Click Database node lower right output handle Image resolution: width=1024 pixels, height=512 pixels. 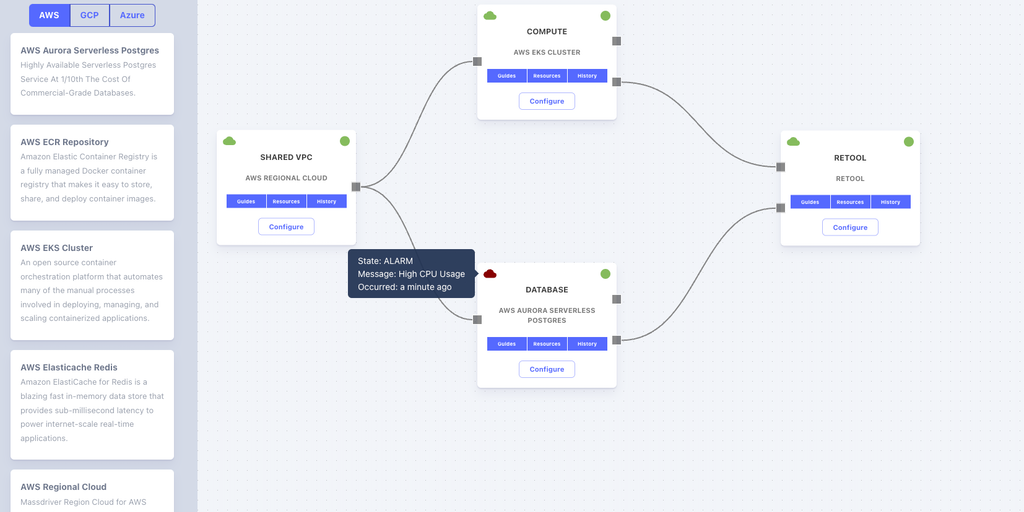[x=616, y=340]
